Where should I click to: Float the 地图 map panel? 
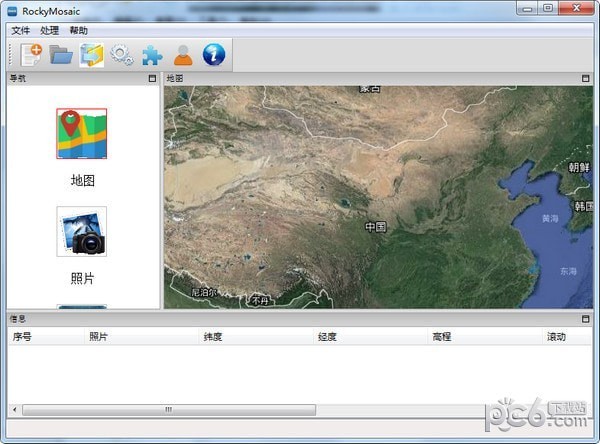tap(586, 78)
